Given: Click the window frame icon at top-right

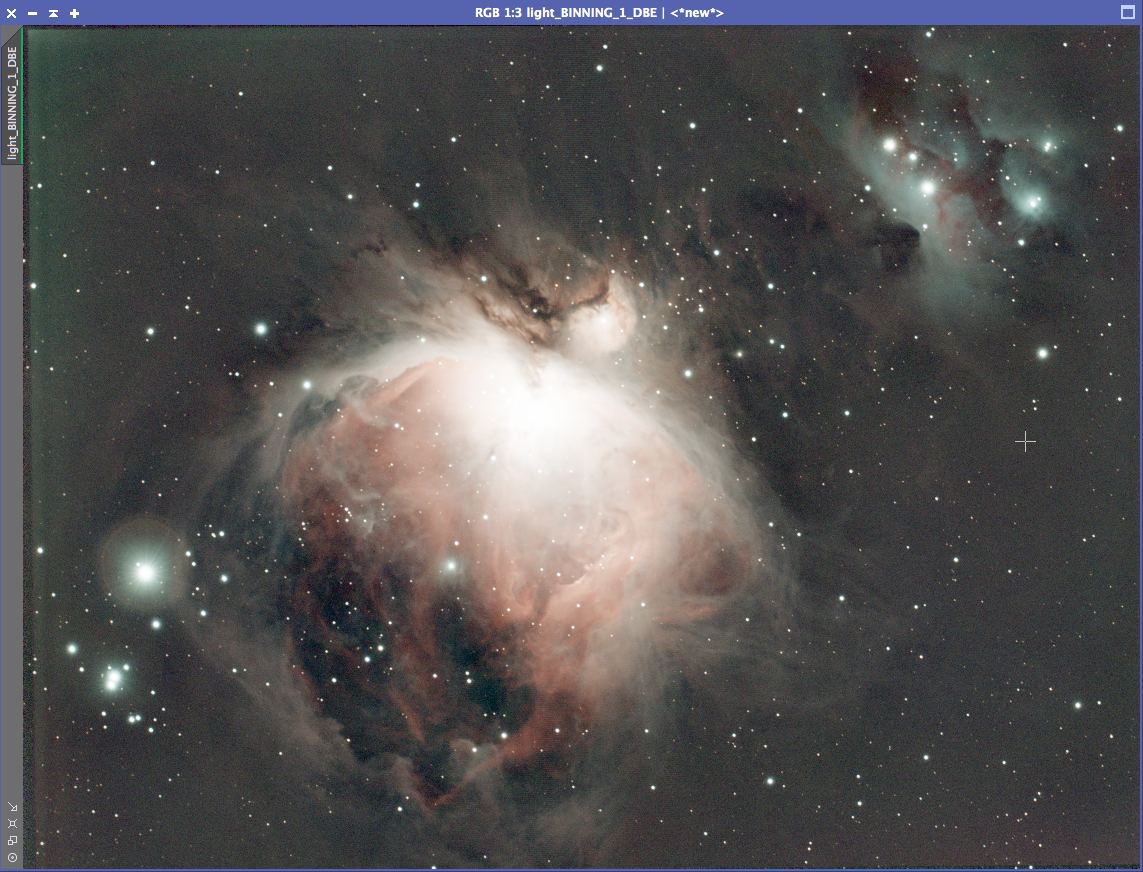Looking at the screenshot, I should pyautogui.click(x=1128, y=13).
